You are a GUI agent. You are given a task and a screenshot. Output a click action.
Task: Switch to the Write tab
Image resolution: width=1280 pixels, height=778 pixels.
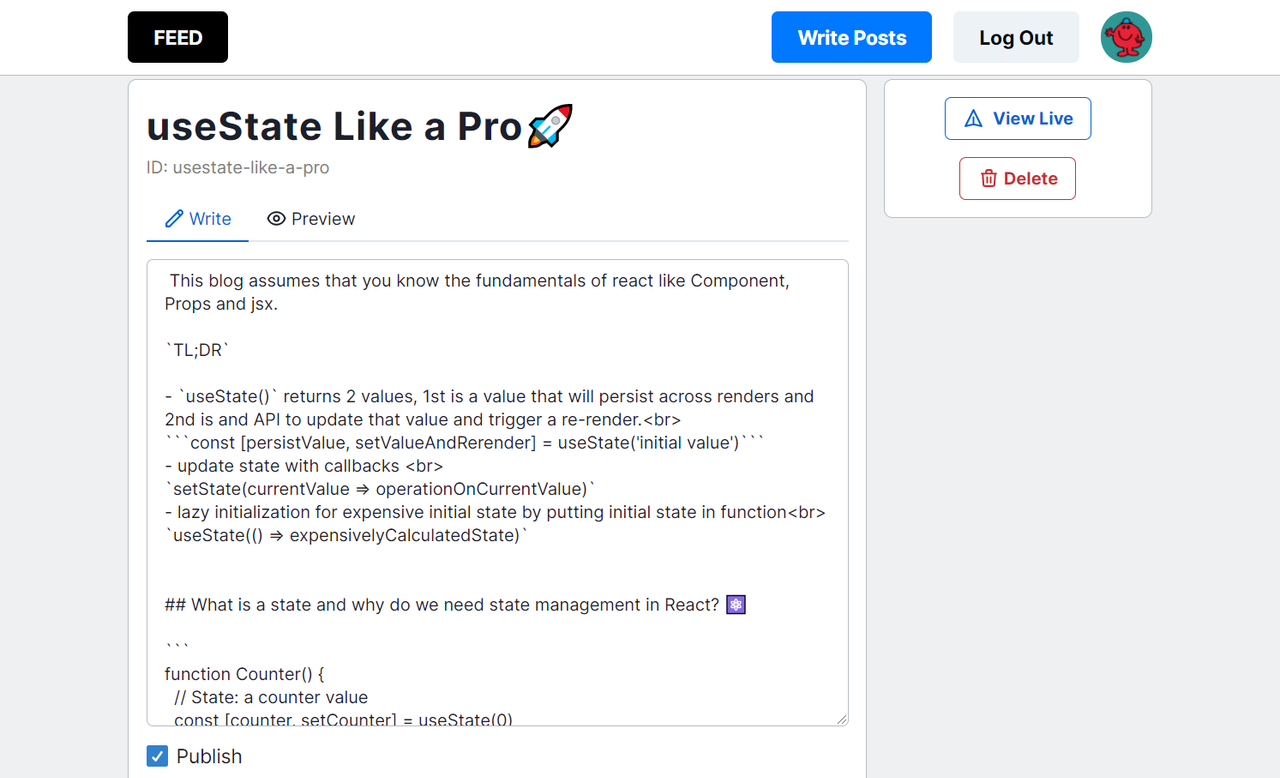click(198, 219)
